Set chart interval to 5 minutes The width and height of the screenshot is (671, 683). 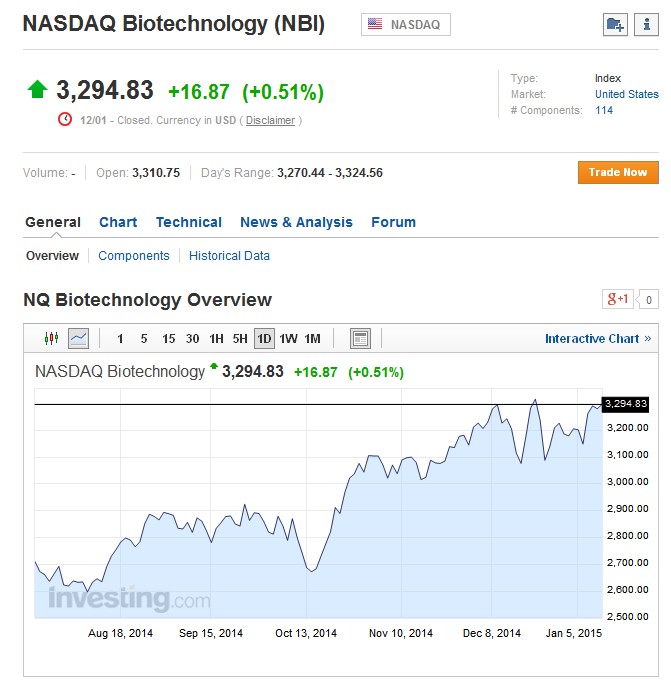(x=144, y=338)
